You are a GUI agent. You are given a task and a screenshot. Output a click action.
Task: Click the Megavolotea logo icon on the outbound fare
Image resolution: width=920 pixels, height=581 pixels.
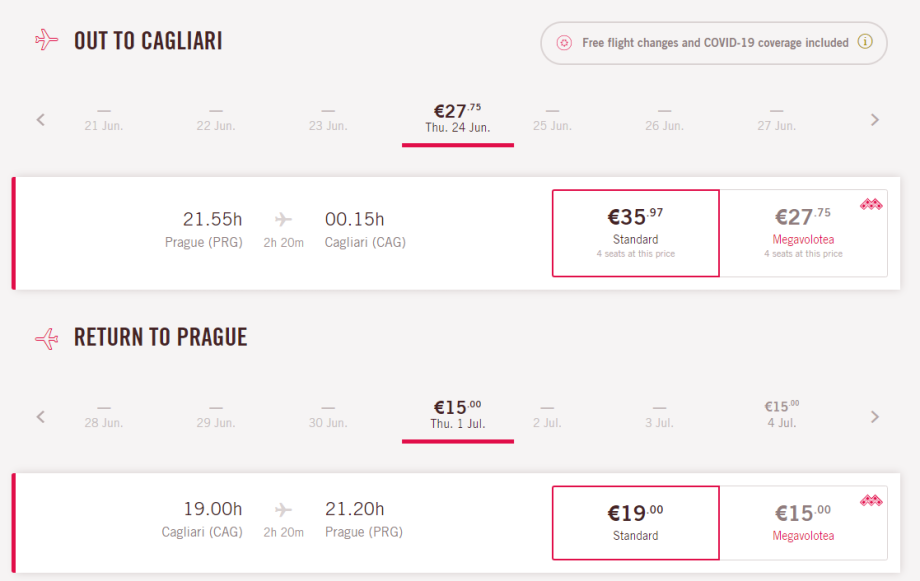pyautogui.click(x=871, y=205)
